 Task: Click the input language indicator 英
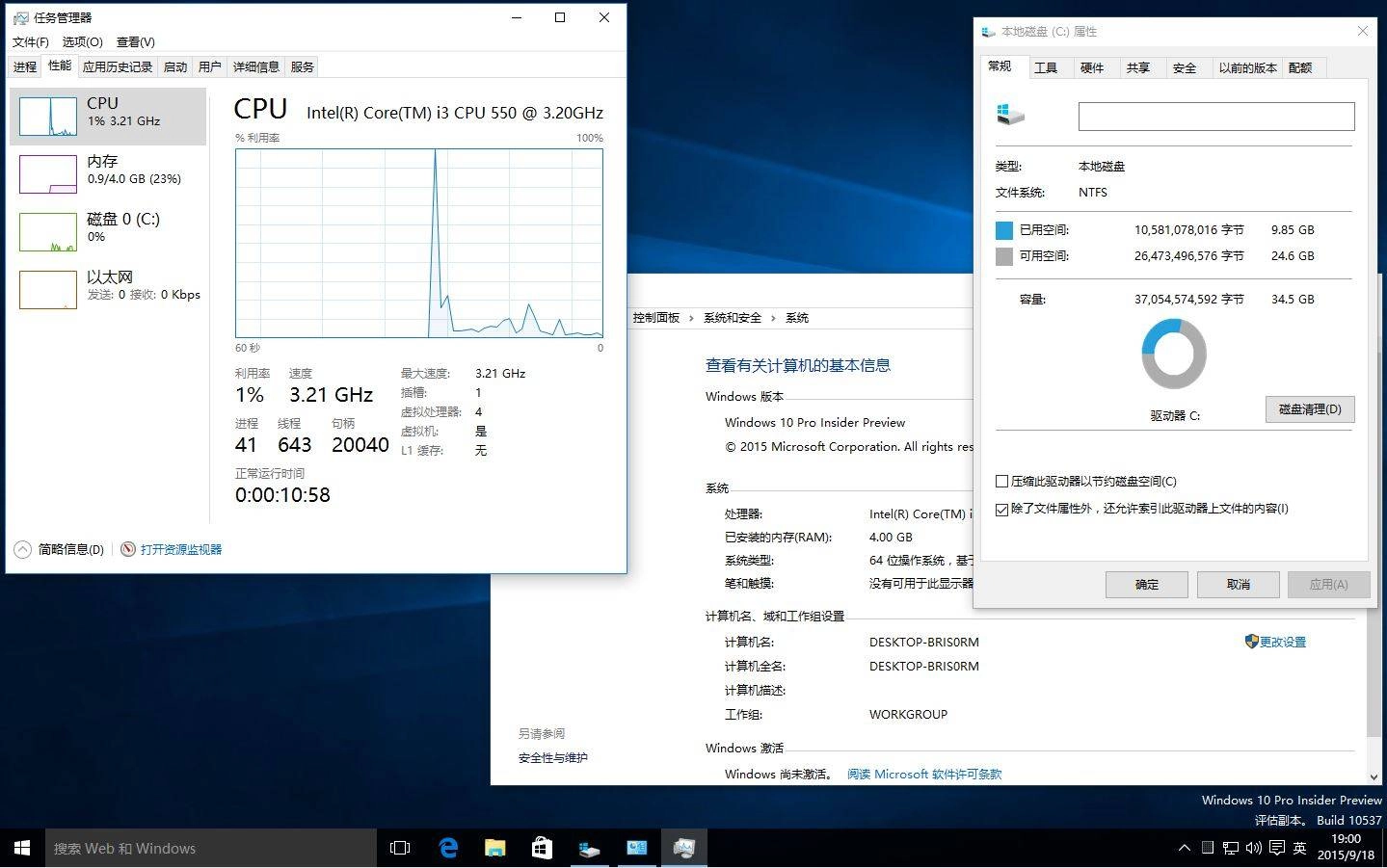pyautogui.click(x=1299, y=848)
